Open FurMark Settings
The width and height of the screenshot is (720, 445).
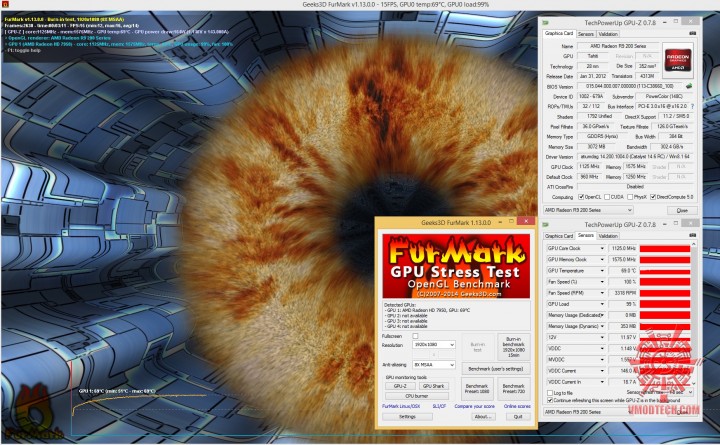point(407,417)
